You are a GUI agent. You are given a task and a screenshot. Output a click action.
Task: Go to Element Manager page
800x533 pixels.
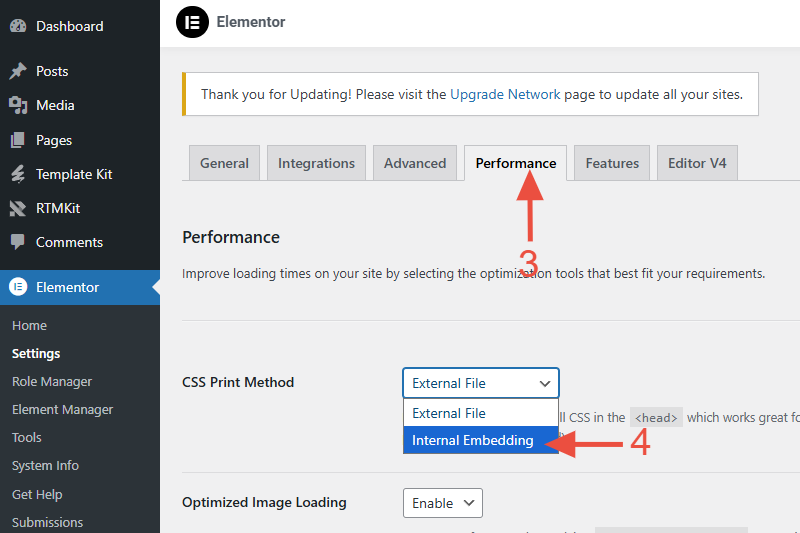point(62,410)
